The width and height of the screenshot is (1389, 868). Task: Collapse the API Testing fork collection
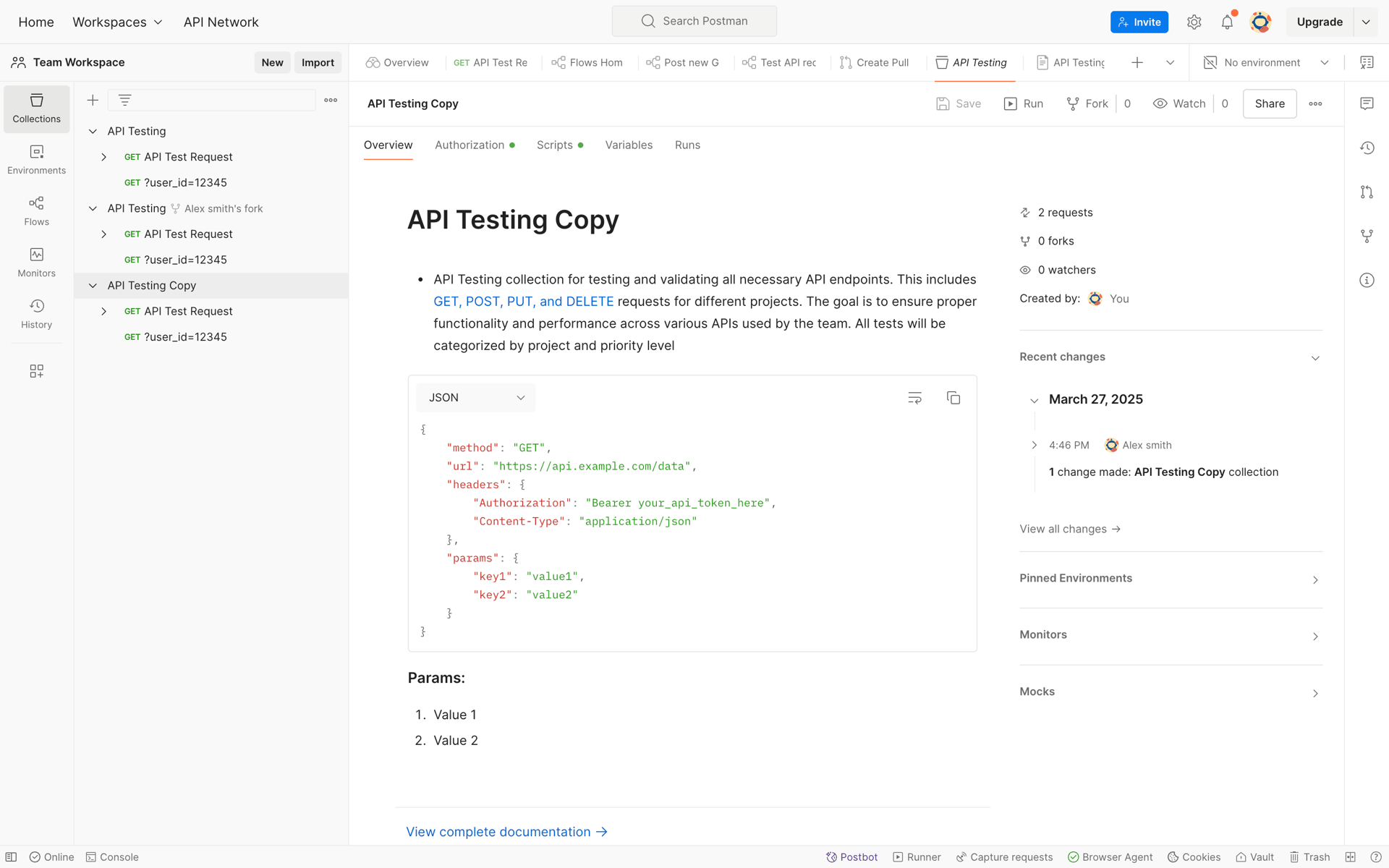tap(93, 209)
